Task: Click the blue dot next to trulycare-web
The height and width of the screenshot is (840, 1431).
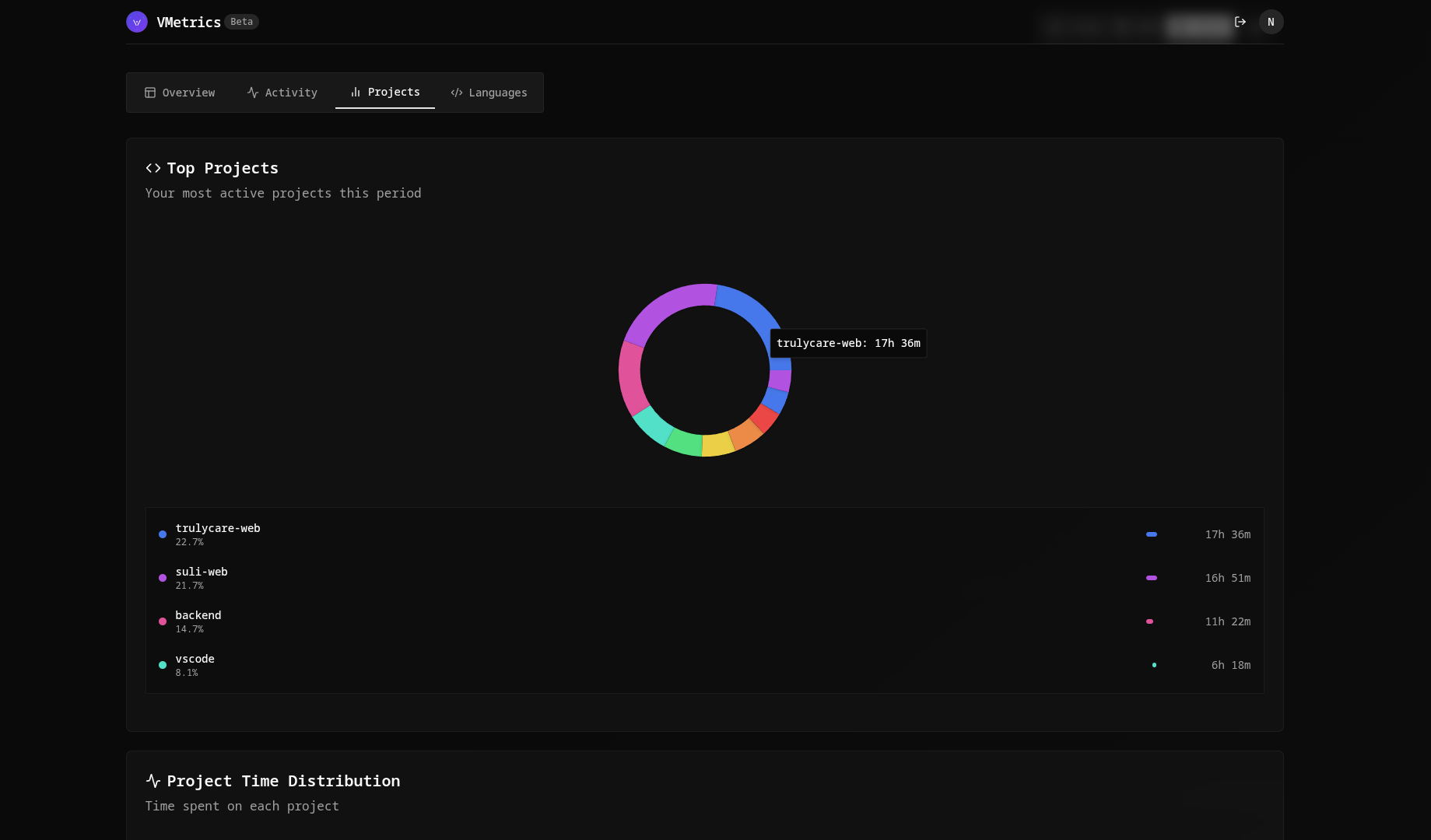Action: 163,534
